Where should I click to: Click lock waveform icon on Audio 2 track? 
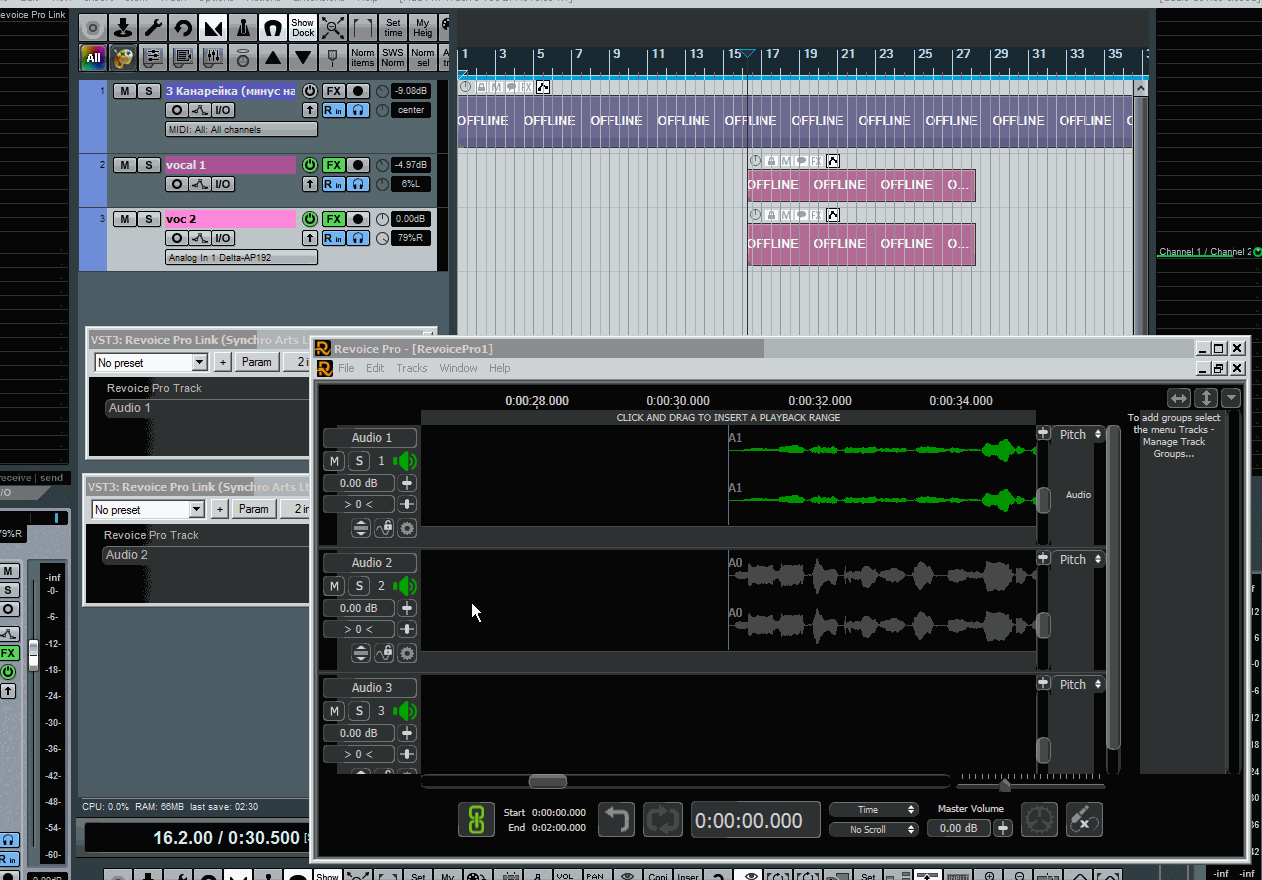tap(384, 653)
